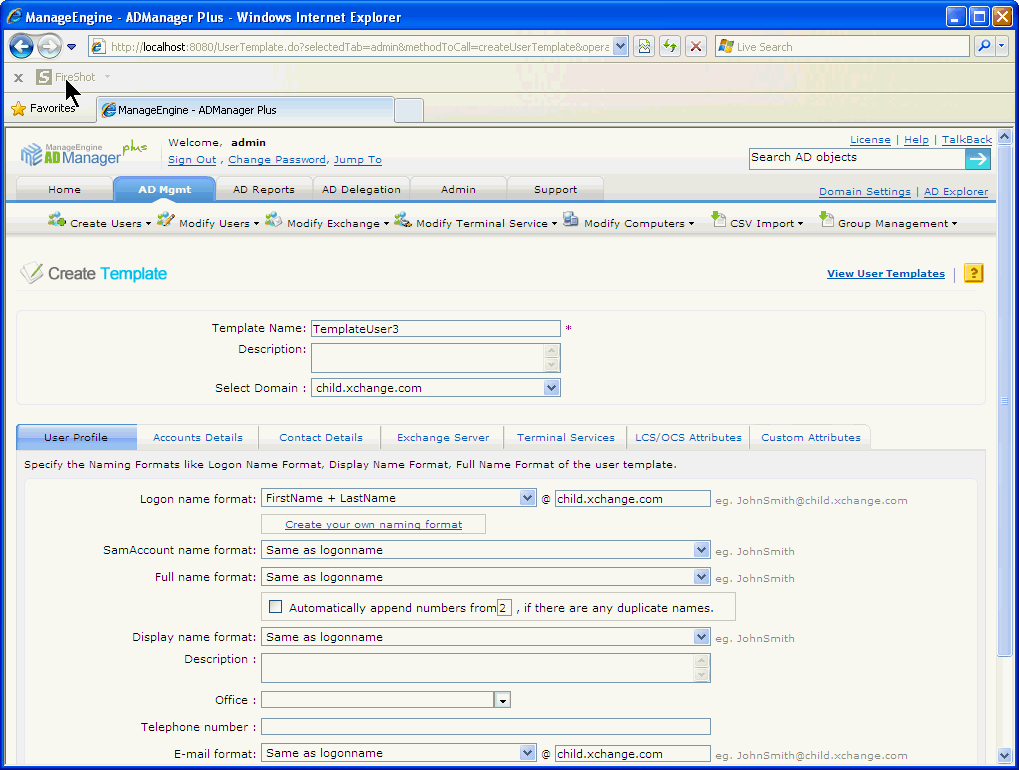Screen dimensions: 1019x770
Task: Click the License link
Action: click(x=870, y=140)
